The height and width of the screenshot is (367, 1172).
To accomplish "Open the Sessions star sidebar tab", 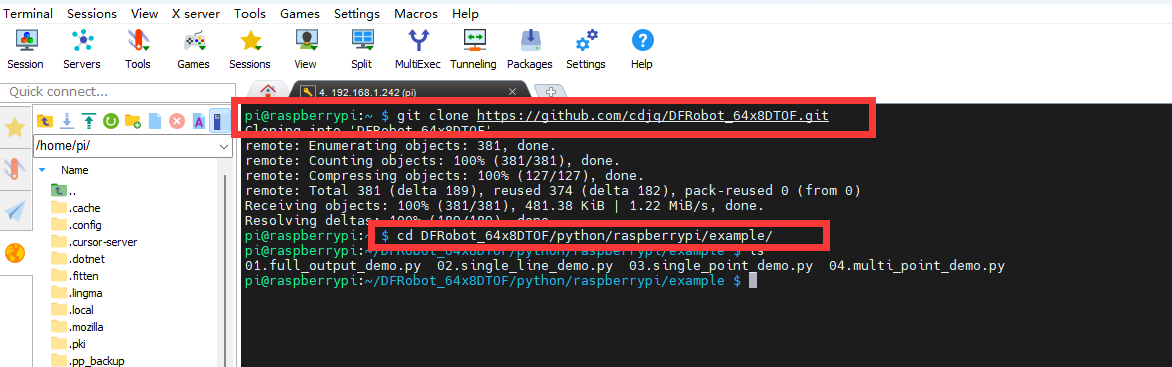I will pos(15,128).
